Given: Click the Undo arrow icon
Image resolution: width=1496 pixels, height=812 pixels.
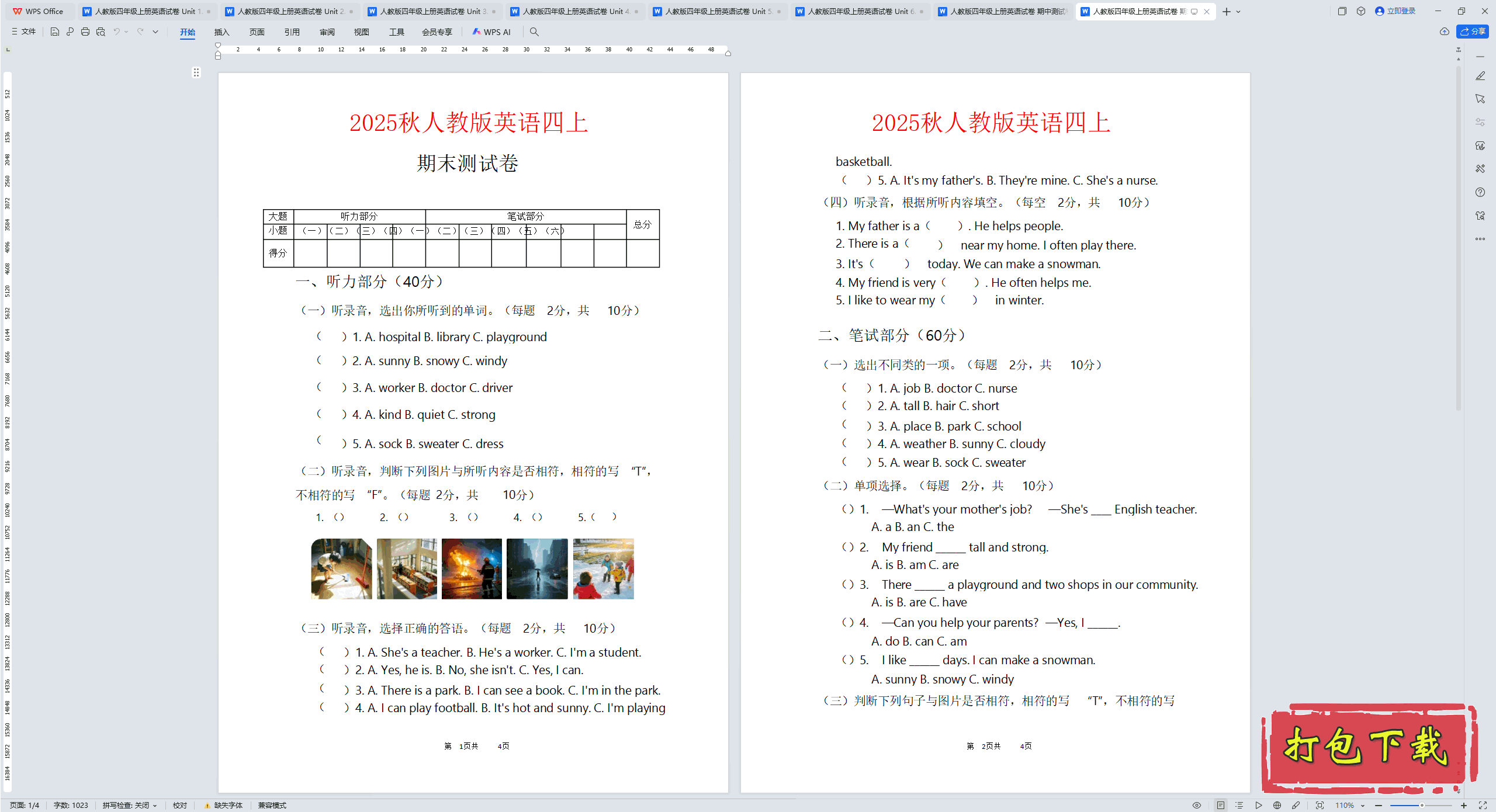Looking at the screenshot, I should (x=117, y=32).
